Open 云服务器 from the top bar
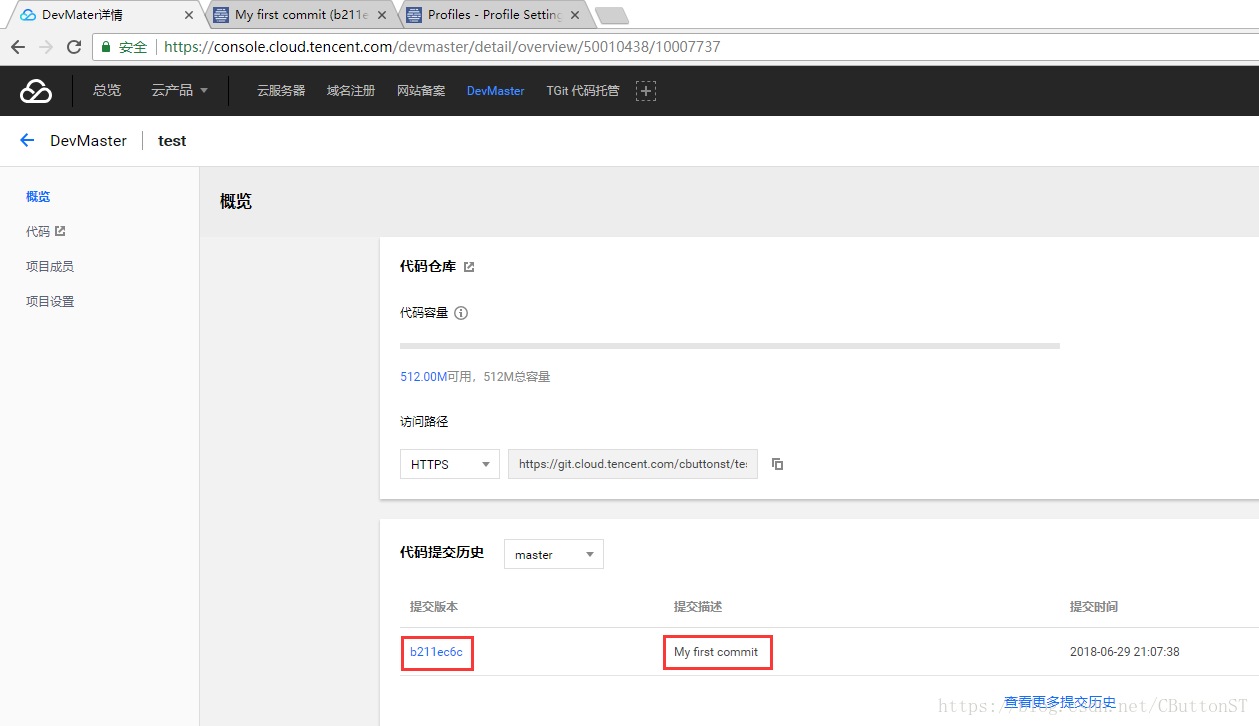The image size is (1259, 726). (281, 91)
